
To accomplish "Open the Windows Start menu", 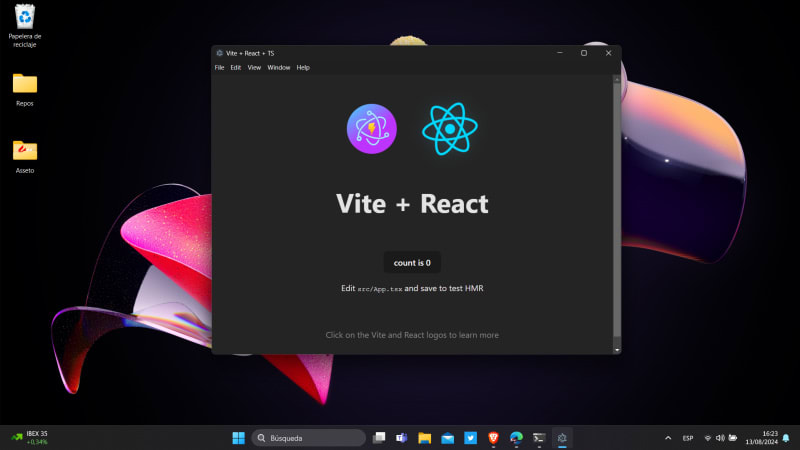I will (x=238, y=438).
